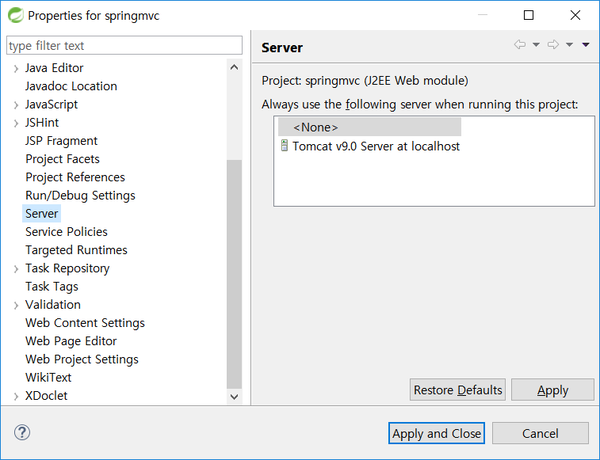The width and height of the screenshot is (600, 460).
Task: Click the Apply and Close button
Action: tap(436, 433)
